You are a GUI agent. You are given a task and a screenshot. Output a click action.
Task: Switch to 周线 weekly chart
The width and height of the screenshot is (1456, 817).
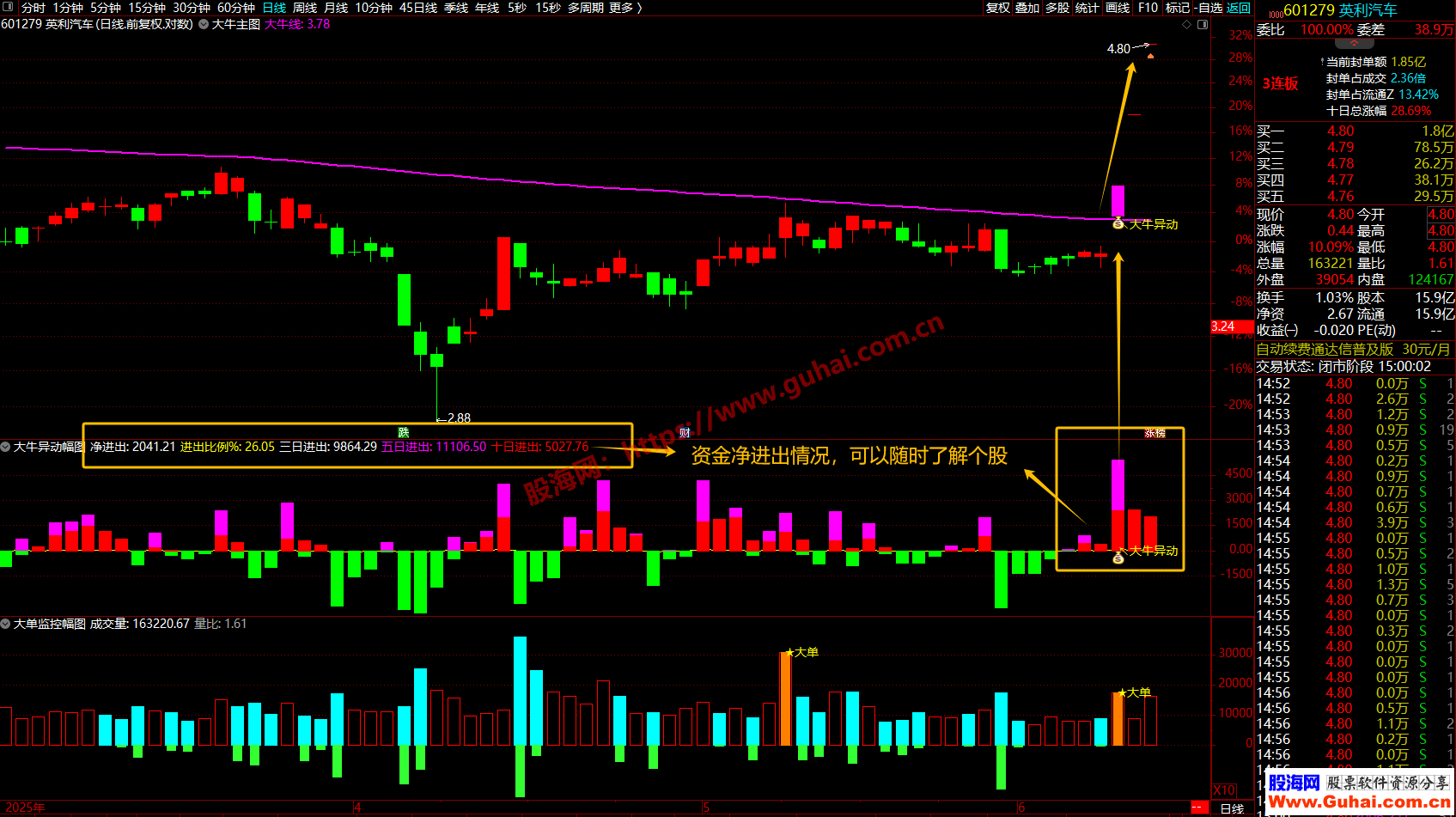tap(305, 8)
